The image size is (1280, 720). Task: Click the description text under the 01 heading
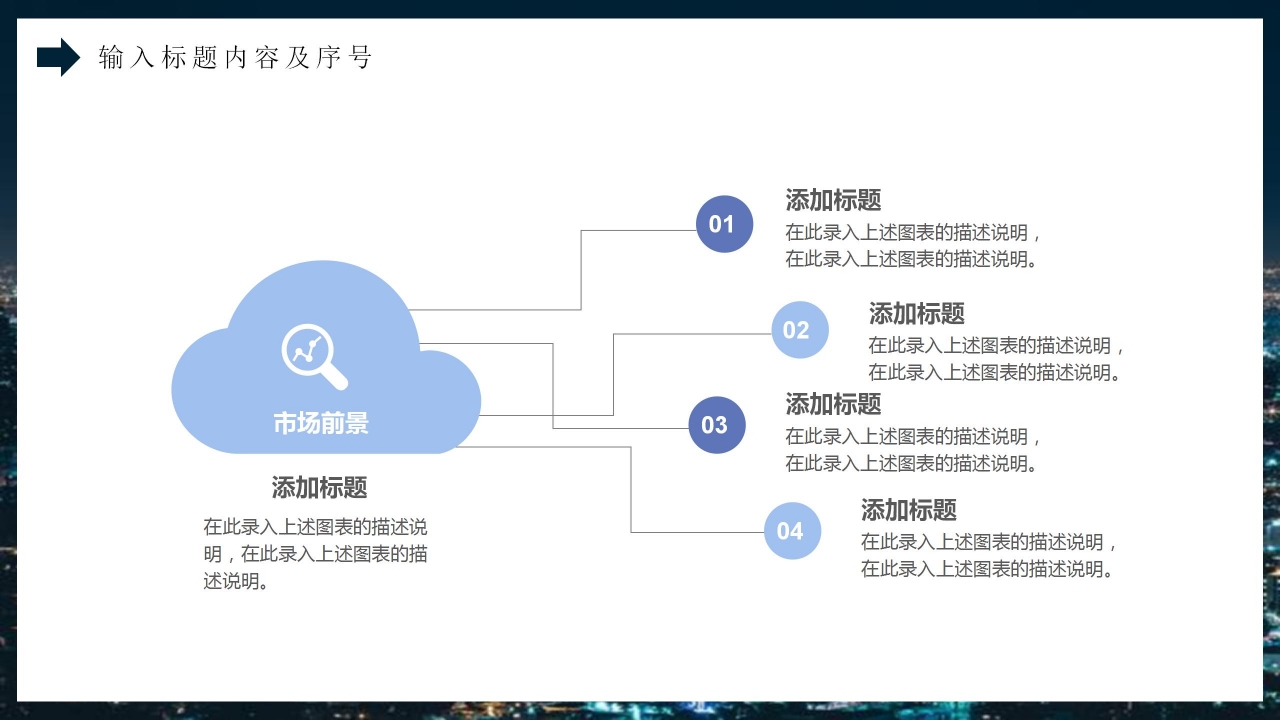(914, 246)
